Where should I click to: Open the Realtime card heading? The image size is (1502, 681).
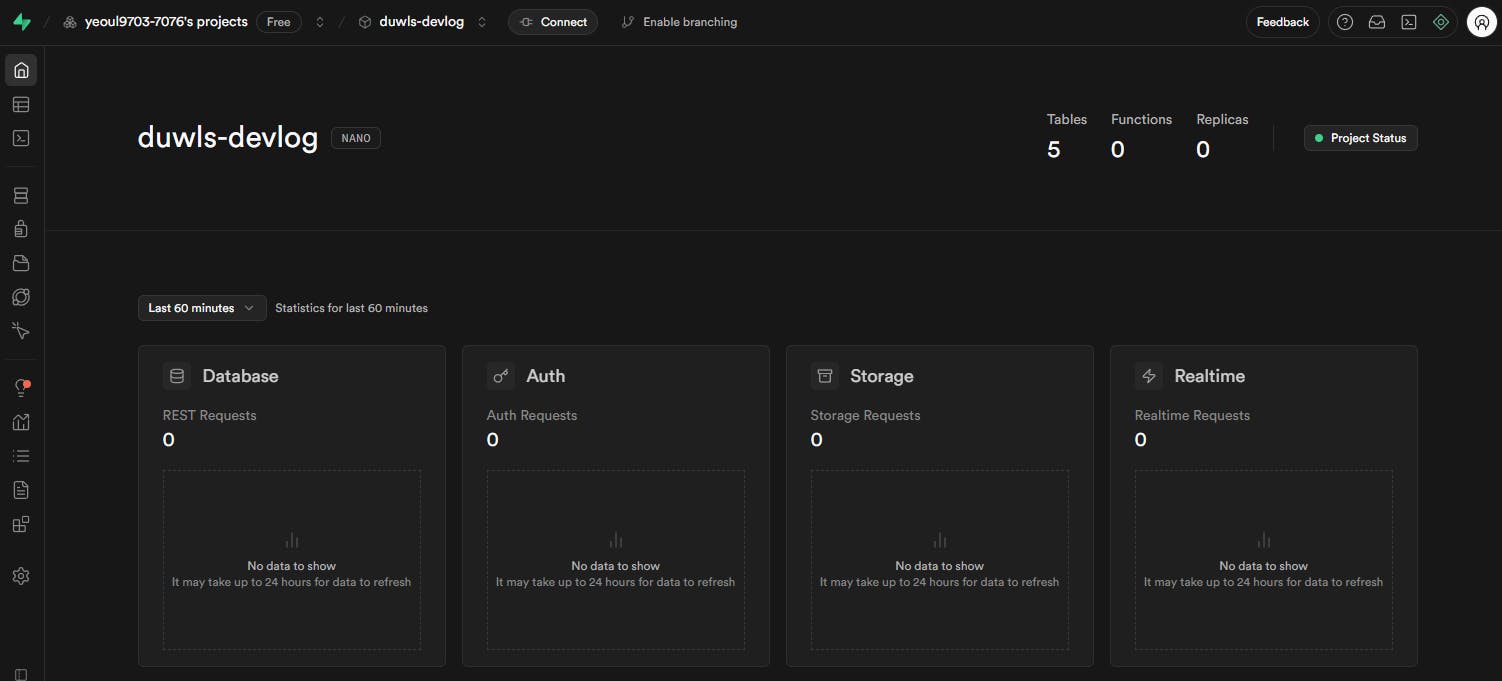click(1210, 376)
